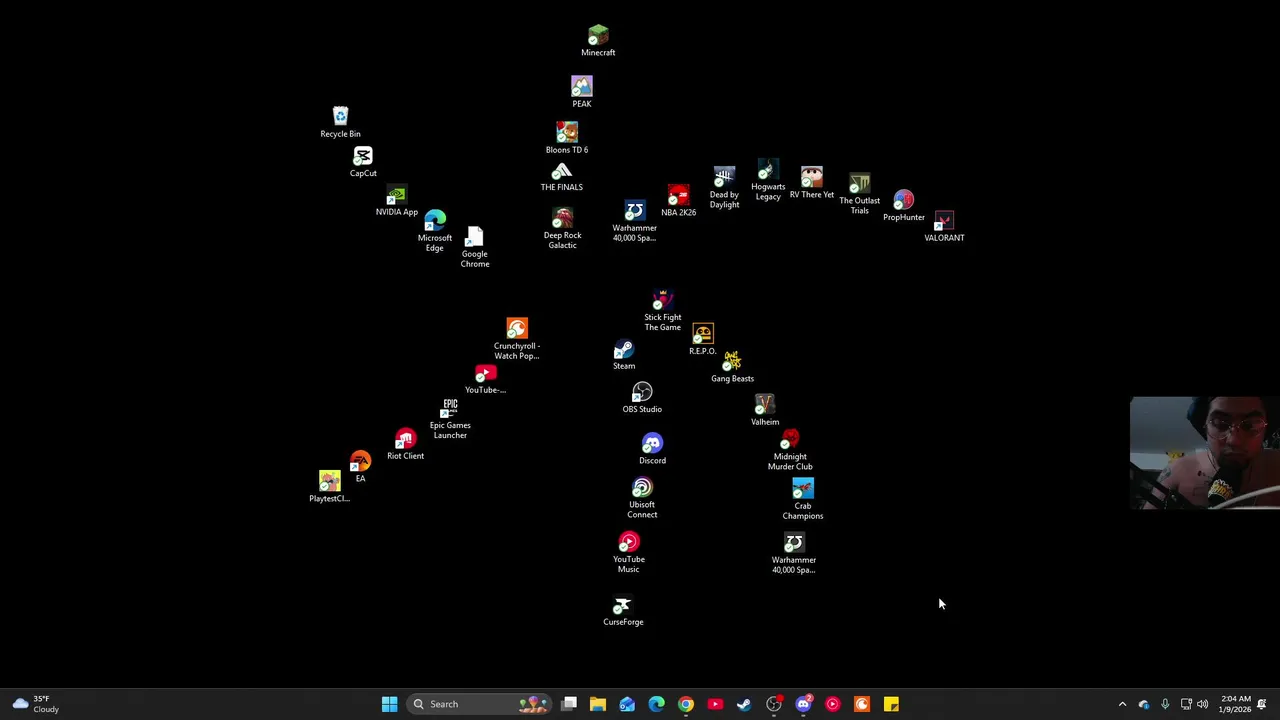Open the volume speaker tray control
1280x720 pixels.
1202,704
